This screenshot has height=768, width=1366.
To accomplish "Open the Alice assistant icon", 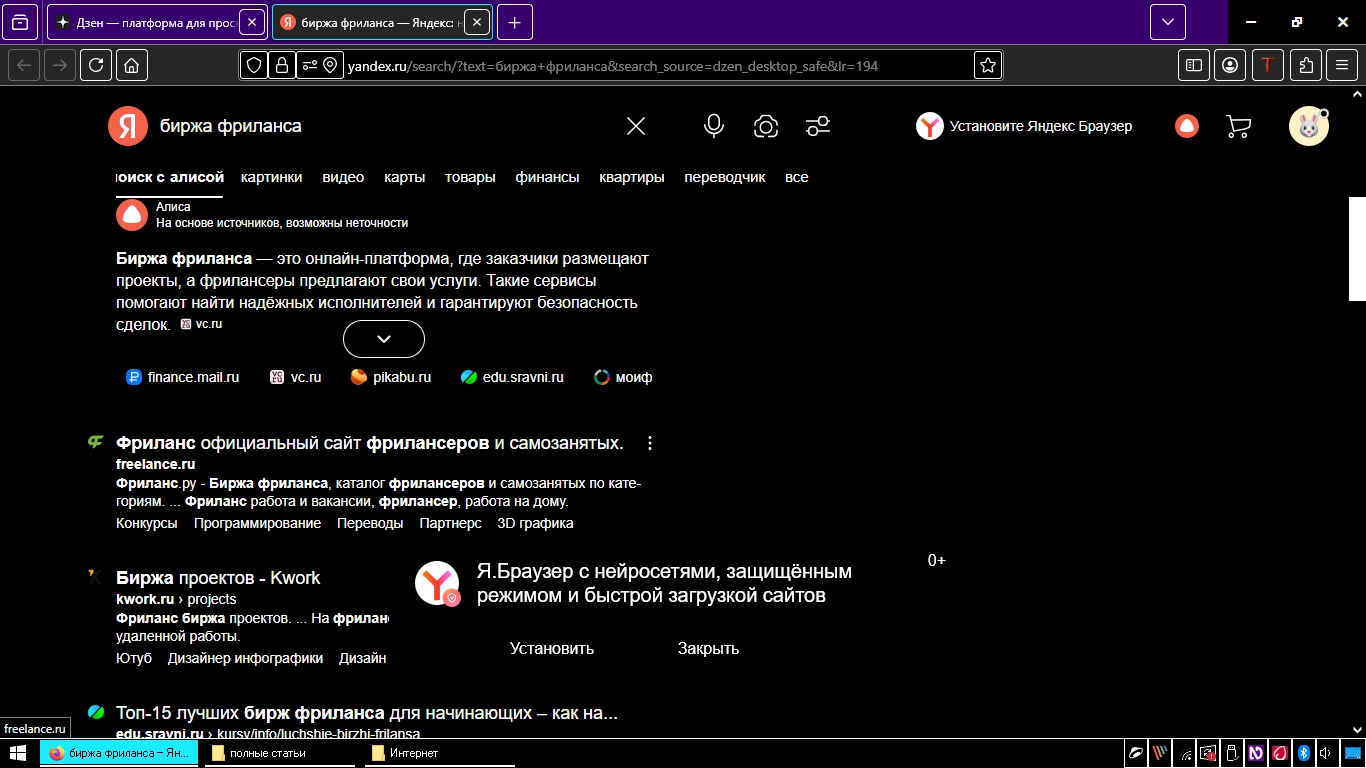I will [1185, 126].
